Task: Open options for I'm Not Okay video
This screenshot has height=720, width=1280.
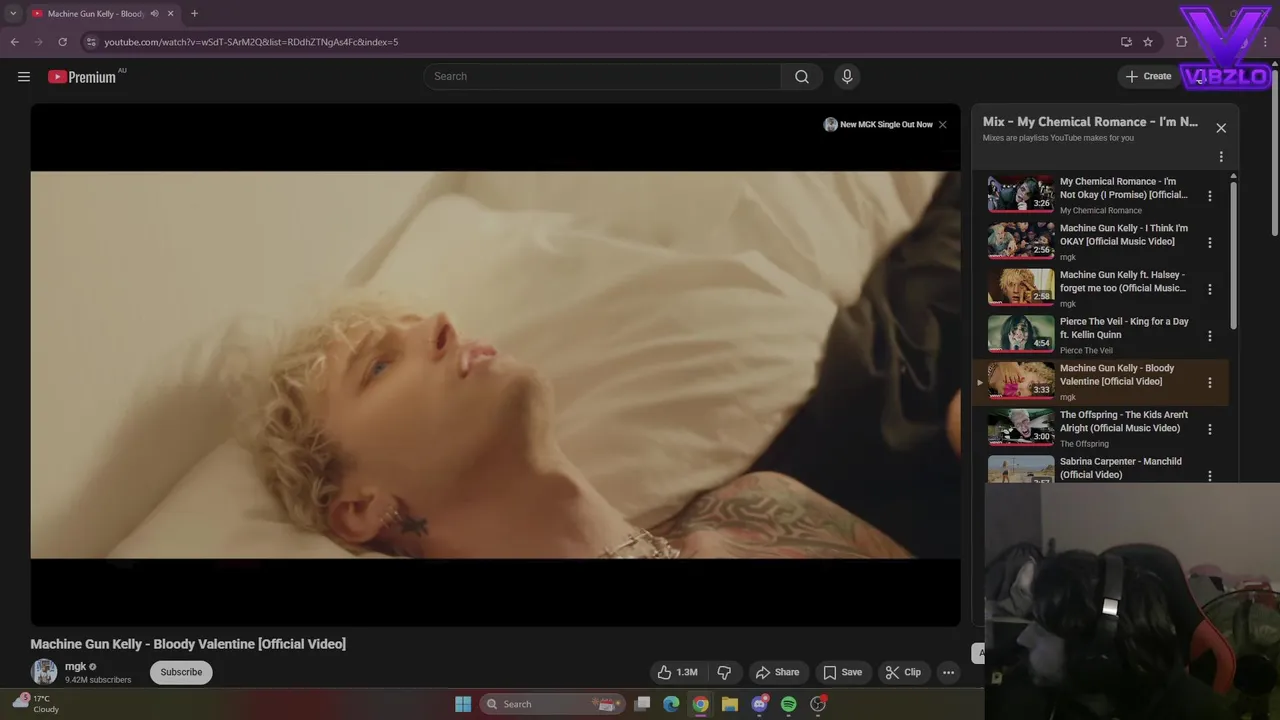Action: (x=1210, y=196)
